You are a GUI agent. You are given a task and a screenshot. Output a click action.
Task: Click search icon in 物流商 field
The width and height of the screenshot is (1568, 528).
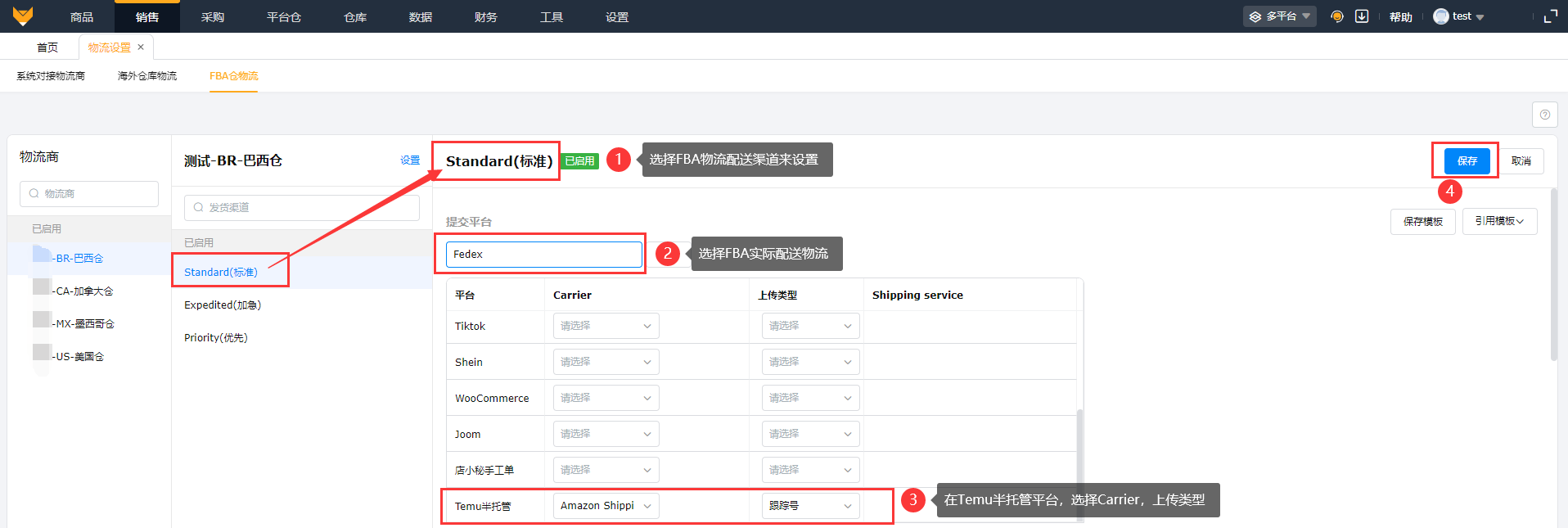pyautogui.click(x=34, y=194)
